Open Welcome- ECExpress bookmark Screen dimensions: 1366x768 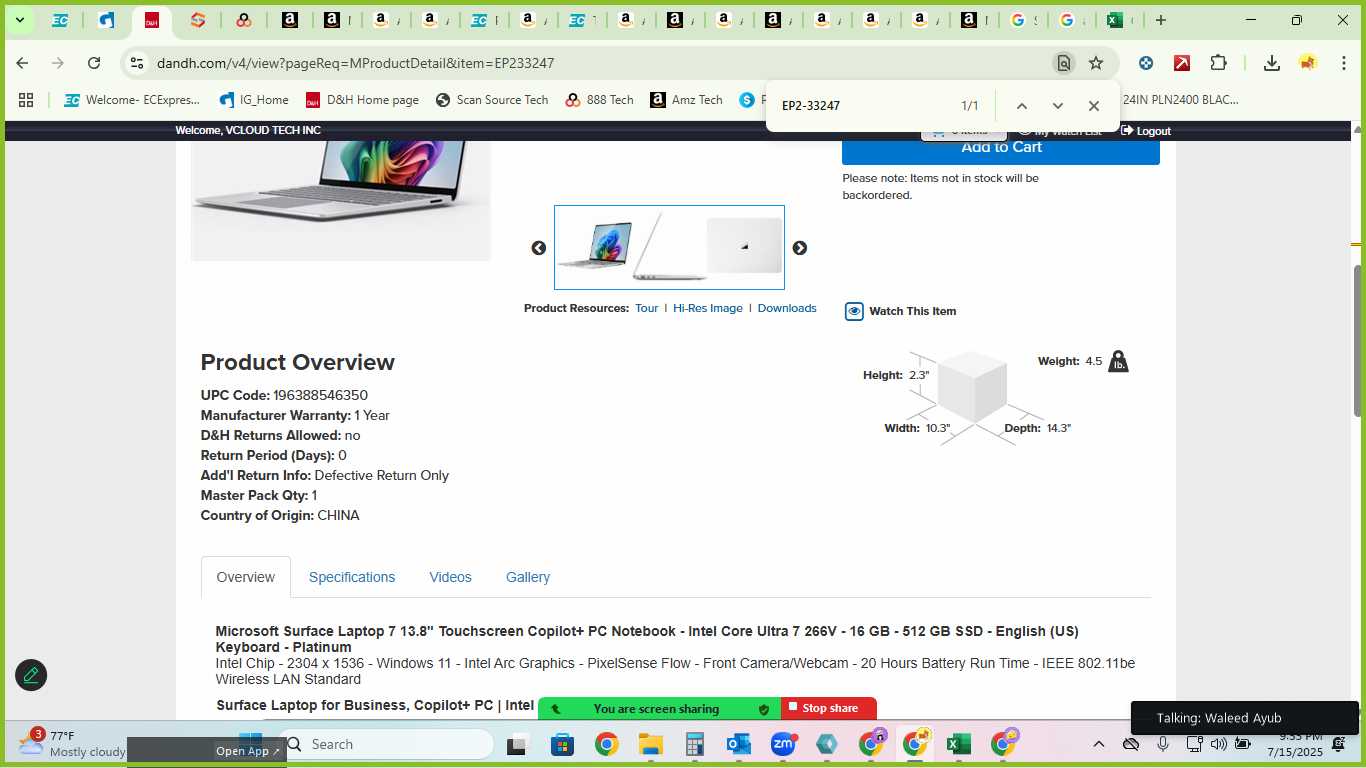132,100
